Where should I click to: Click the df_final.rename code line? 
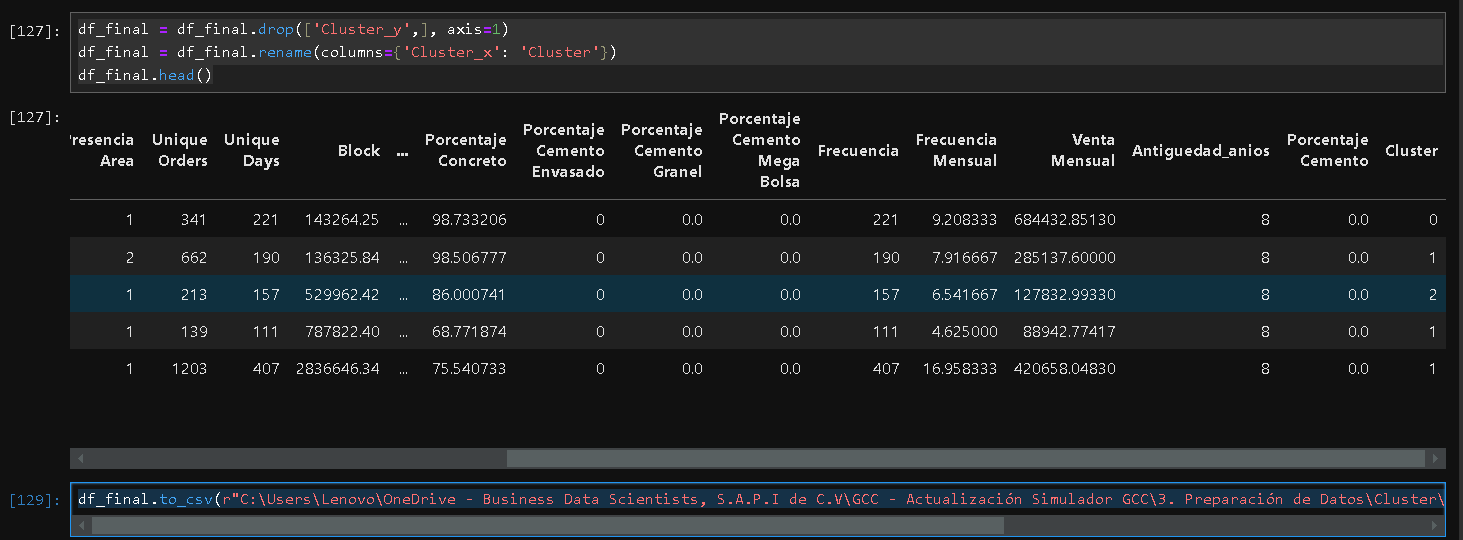346,52
